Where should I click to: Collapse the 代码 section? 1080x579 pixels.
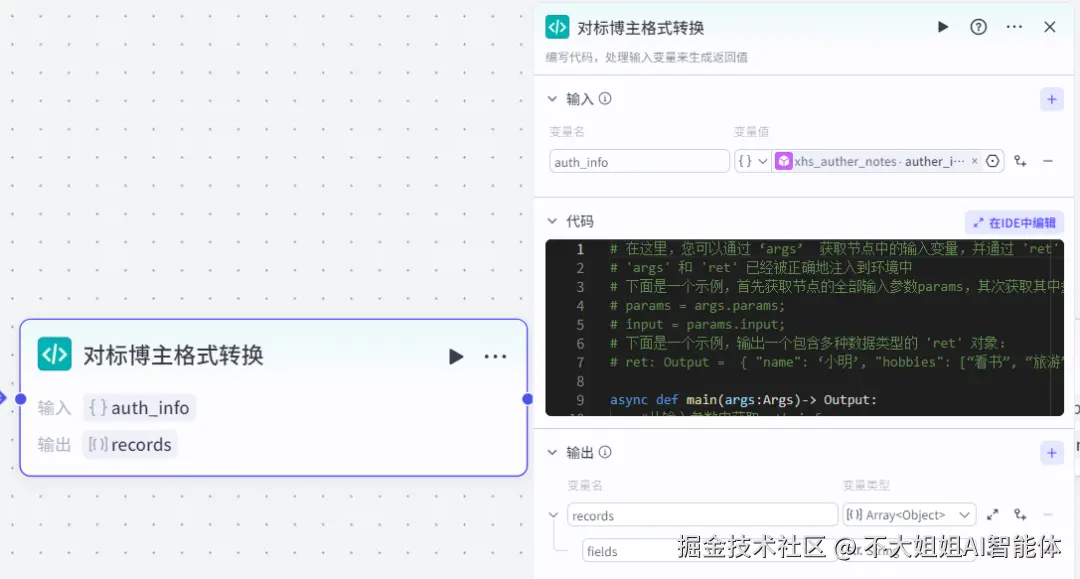pos(553,221)
